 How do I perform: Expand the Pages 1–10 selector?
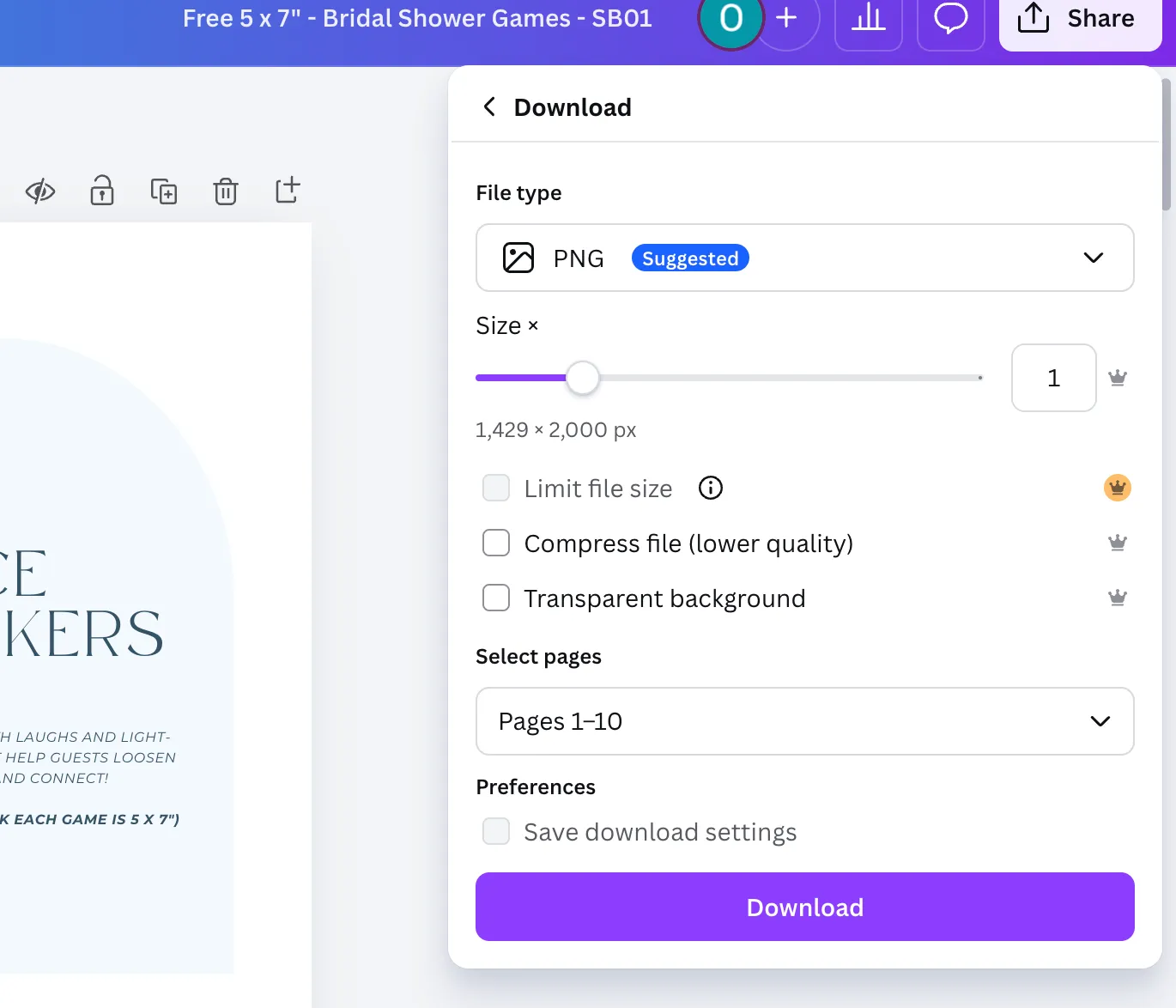click(804, 721)
